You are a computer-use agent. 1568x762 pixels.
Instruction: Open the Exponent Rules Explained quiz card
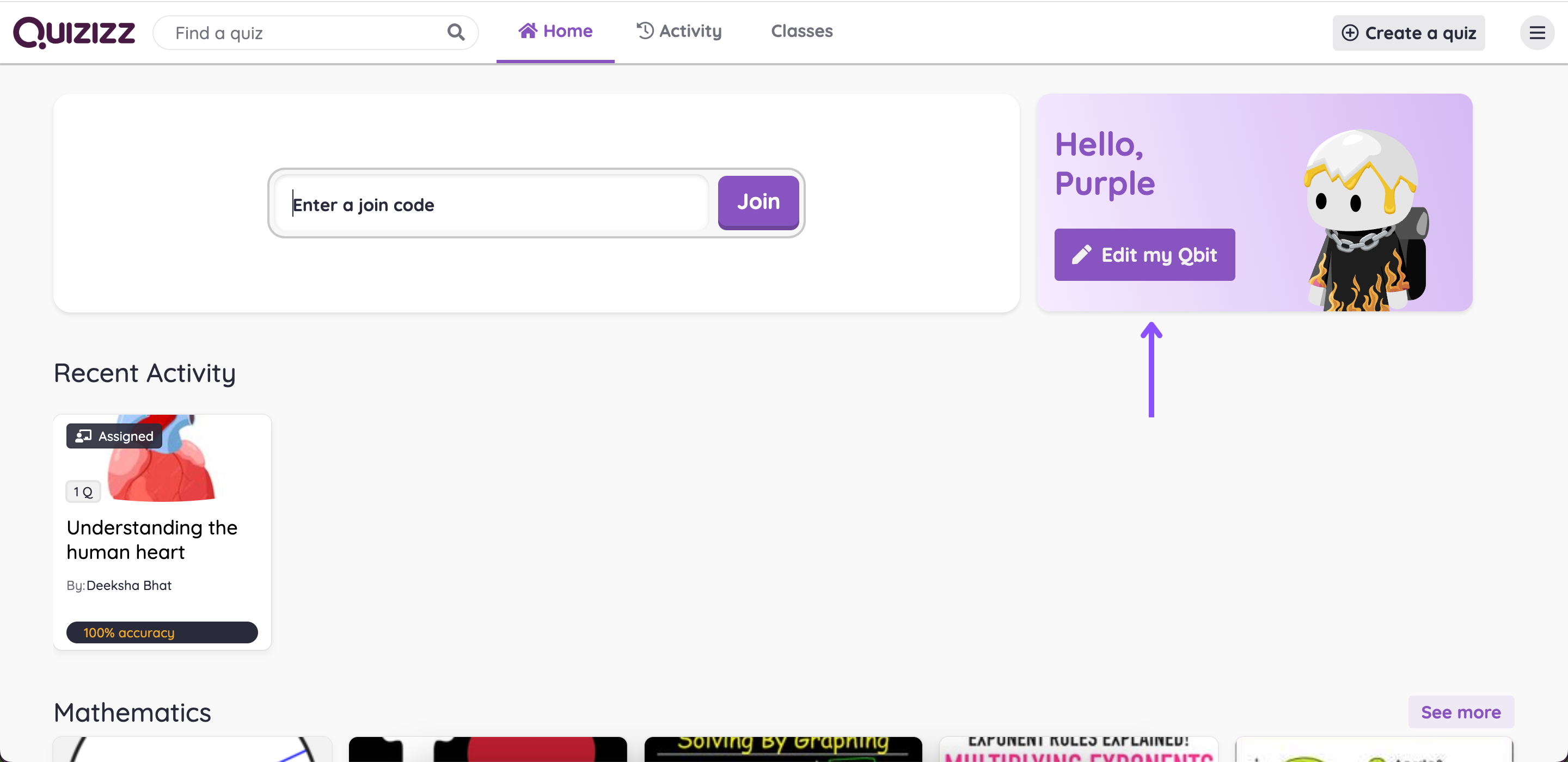tap(1078, 749)
